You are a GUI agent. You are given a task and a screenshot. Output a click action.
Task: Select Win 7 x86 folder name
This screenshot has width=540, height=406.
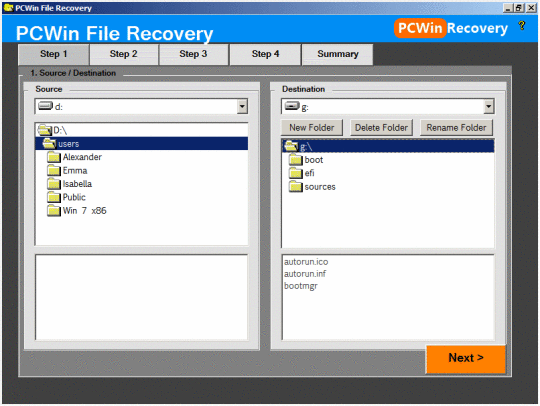pos(84,211)
